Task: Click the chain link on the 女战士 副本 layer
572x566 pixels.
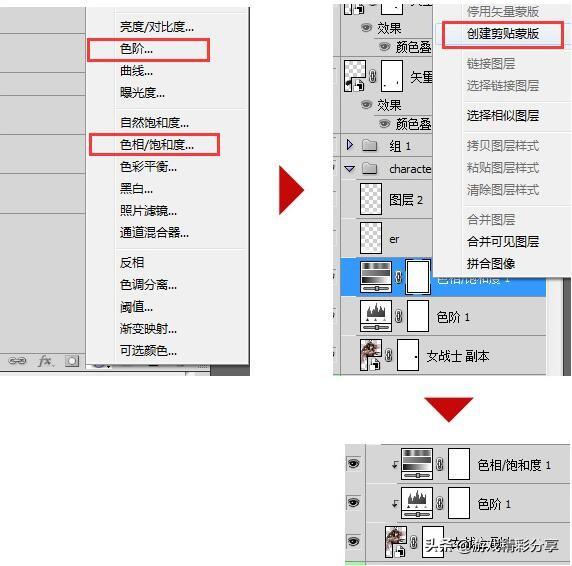Action: point(389,355)
